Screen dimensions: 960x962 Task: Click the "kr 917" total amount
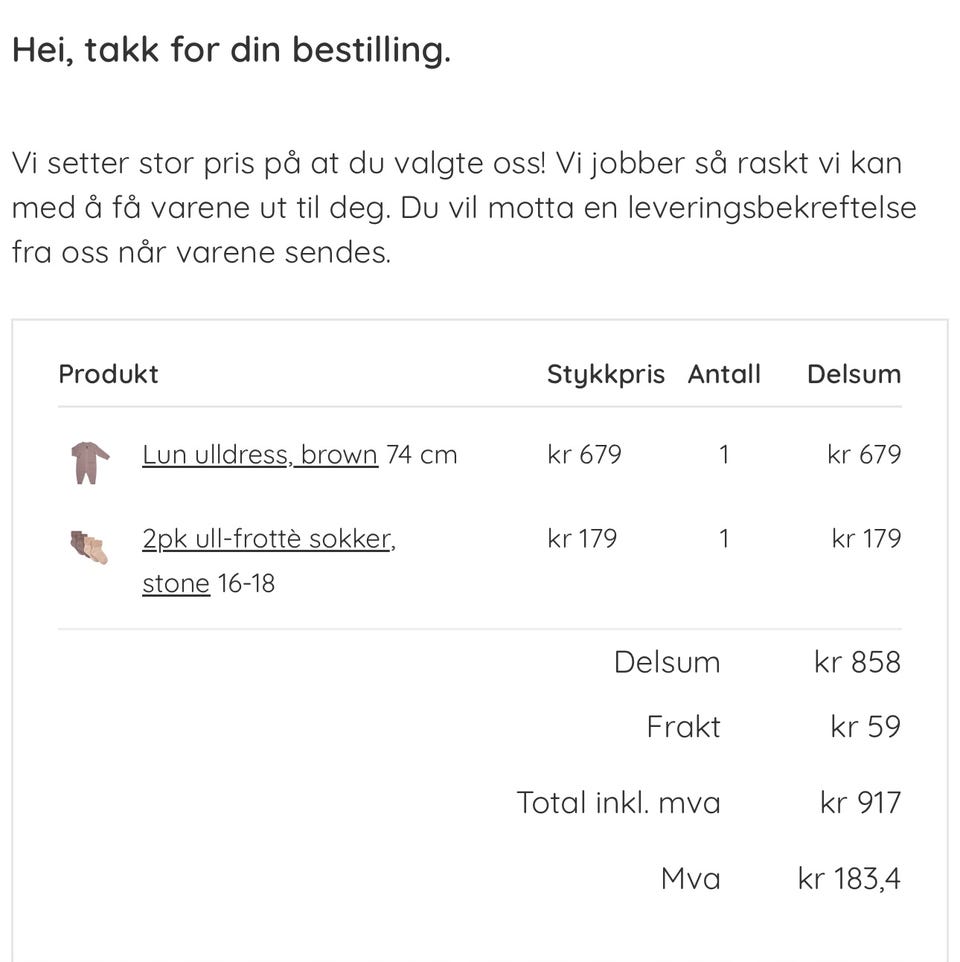pos(860,803)
